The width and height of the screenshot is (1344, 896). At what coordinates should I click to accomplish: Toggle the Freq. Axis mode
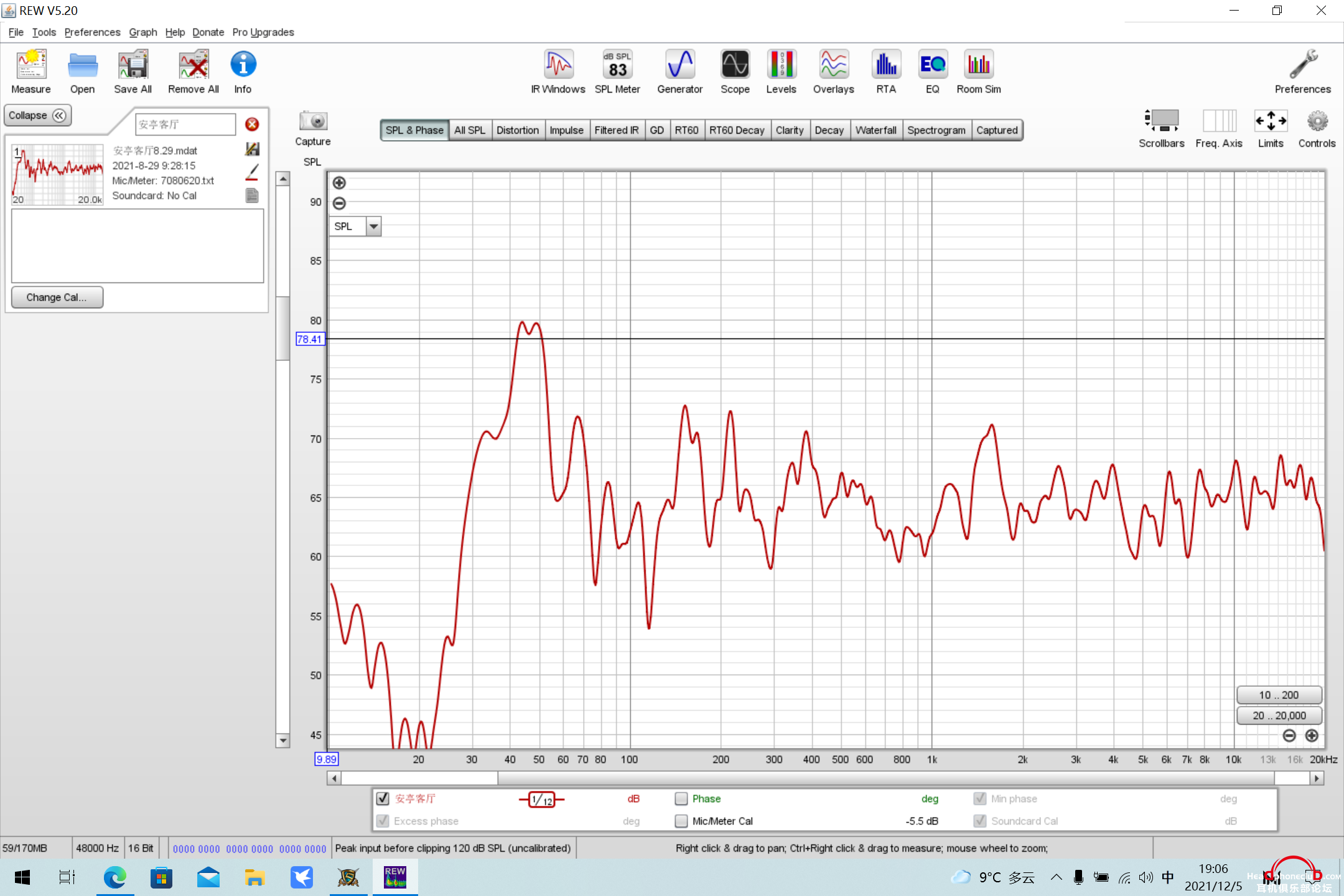pos(1219,121)
